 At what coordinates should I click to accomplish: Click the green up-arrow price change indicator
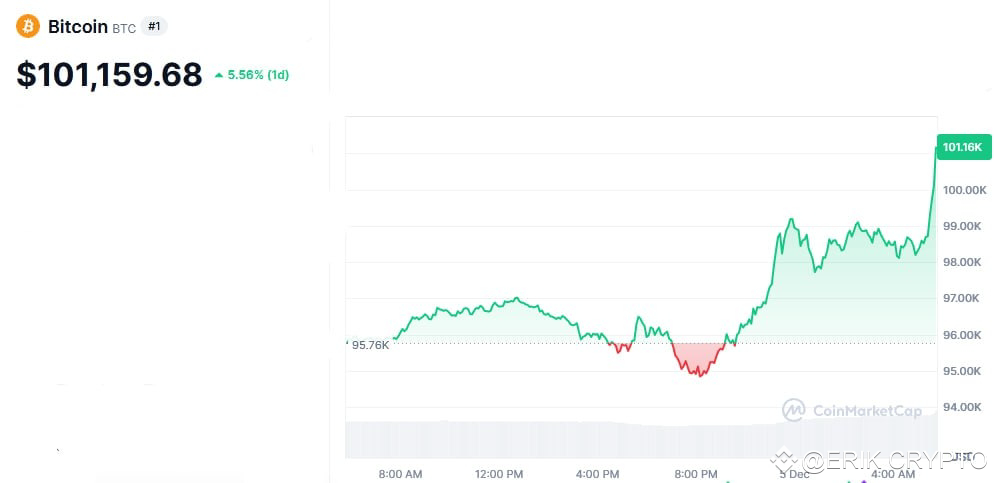219,75
